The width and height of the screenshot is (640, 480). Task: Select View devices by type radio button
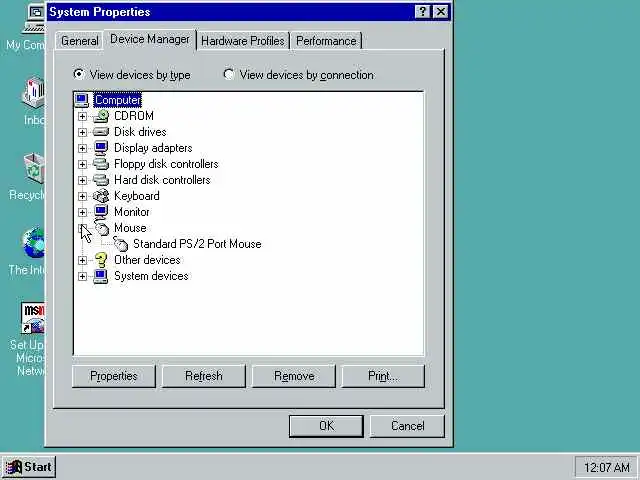[x=78, y=74]
